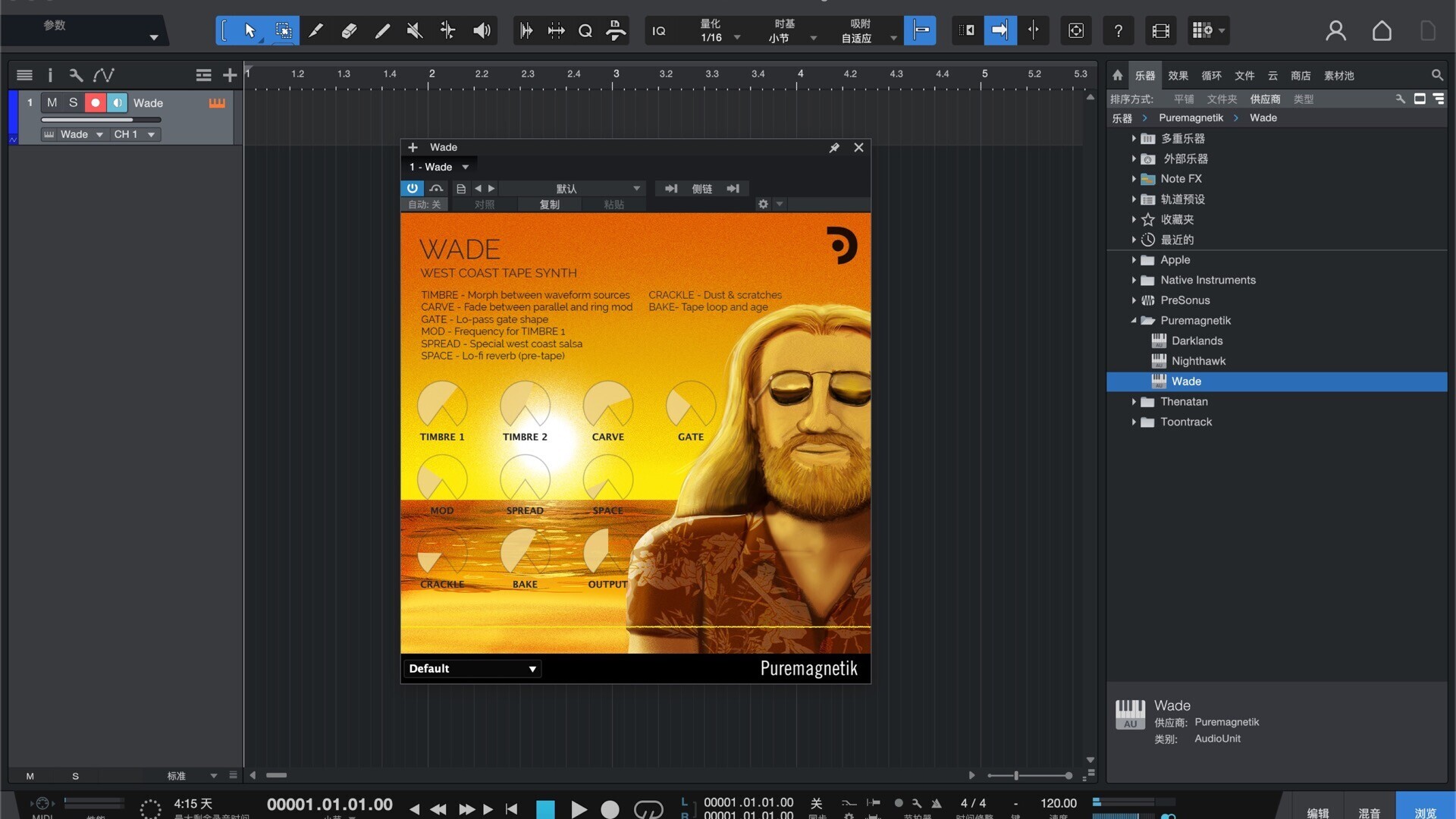Switch to the Files browser tab
Viewport: 1456px width, 819px height.
(1244, 75)
